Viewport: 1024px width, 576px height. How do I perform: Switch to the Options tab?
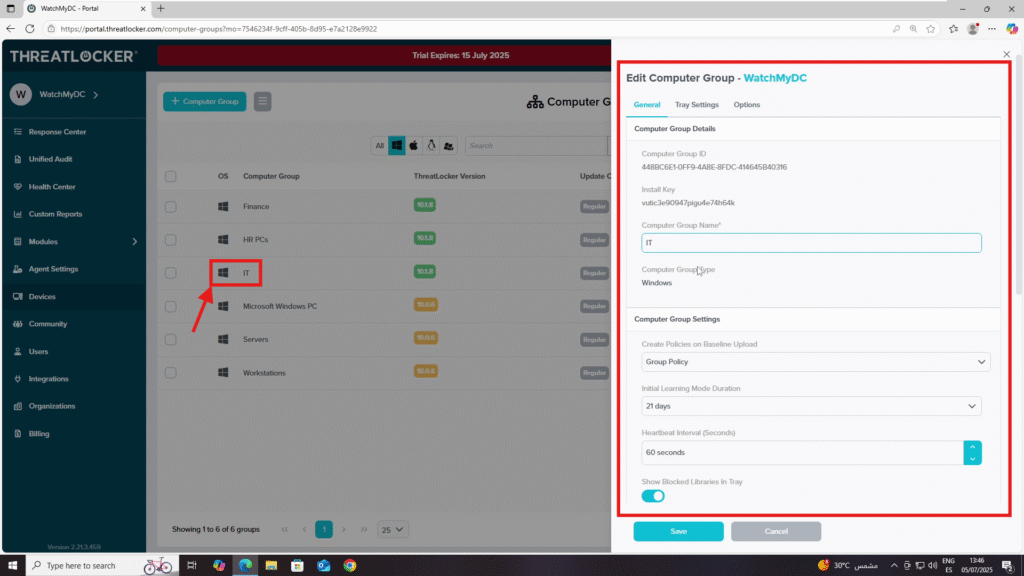pyautogui.click(x=746, y=105)
